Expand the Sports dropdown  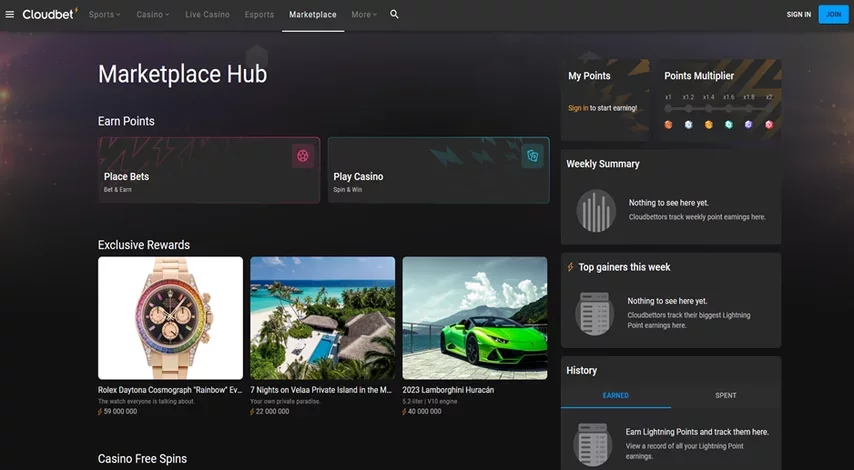click(105, 15)
